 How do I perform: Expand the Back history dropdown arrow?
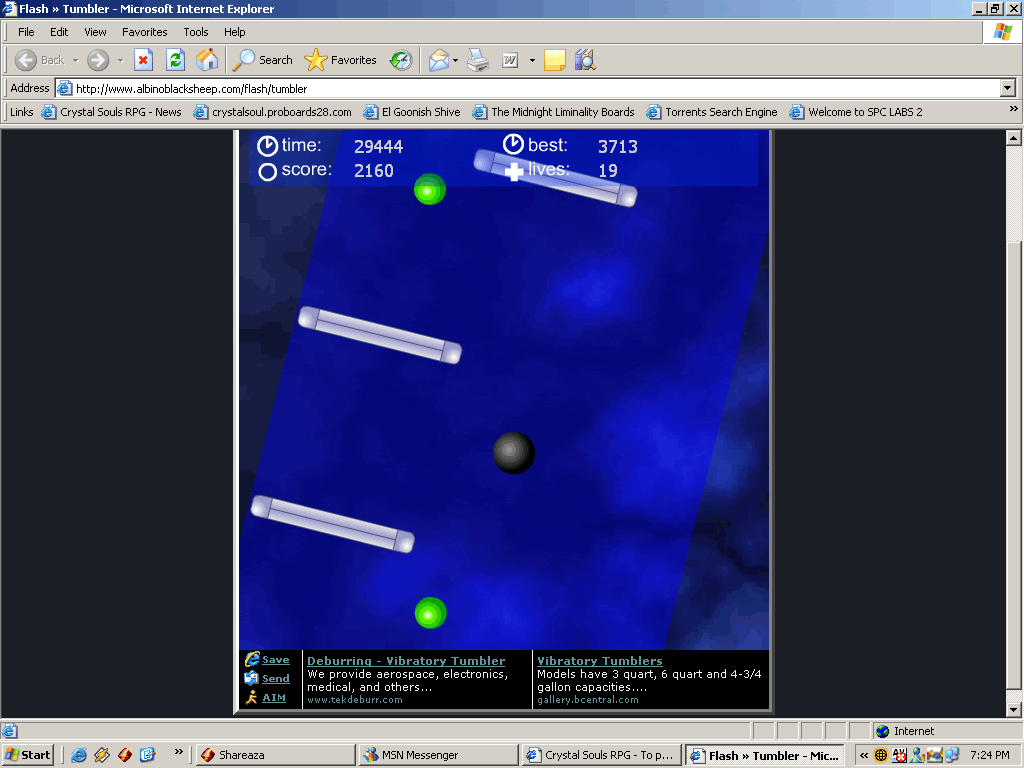pyautogui.click(x=75, y=60)
